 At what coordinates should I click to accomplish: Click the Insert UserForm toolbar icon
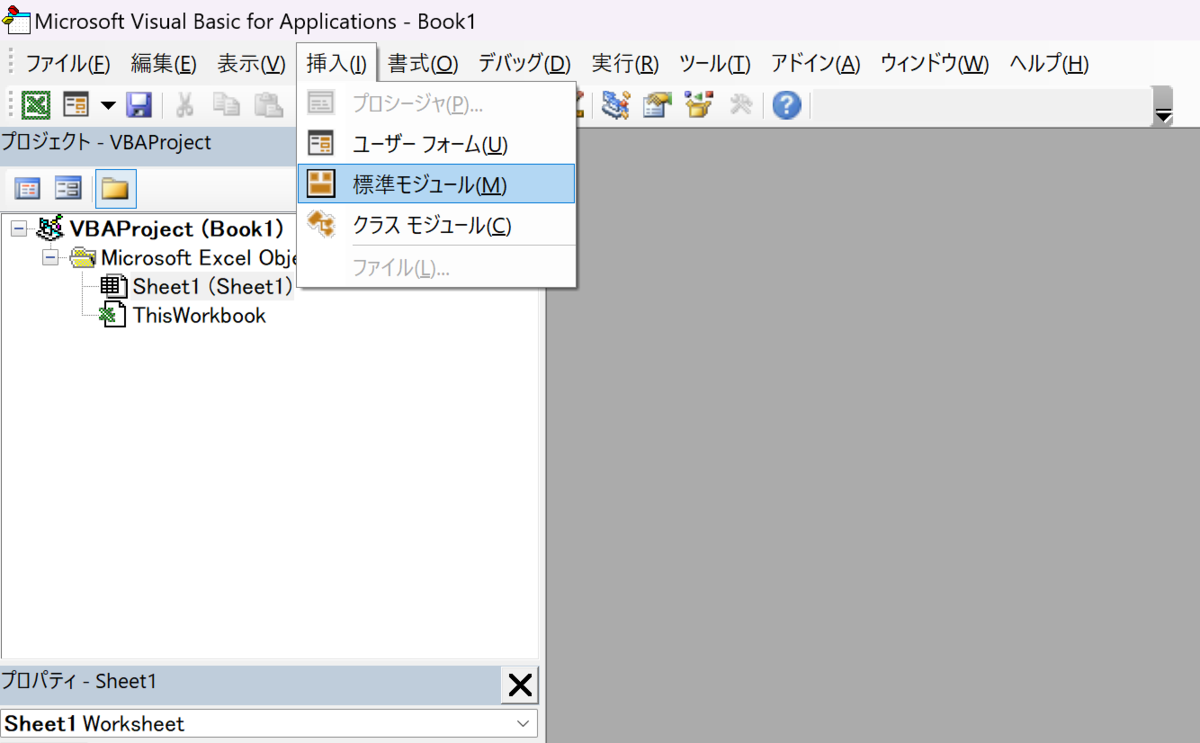click(x=77, y=105)
